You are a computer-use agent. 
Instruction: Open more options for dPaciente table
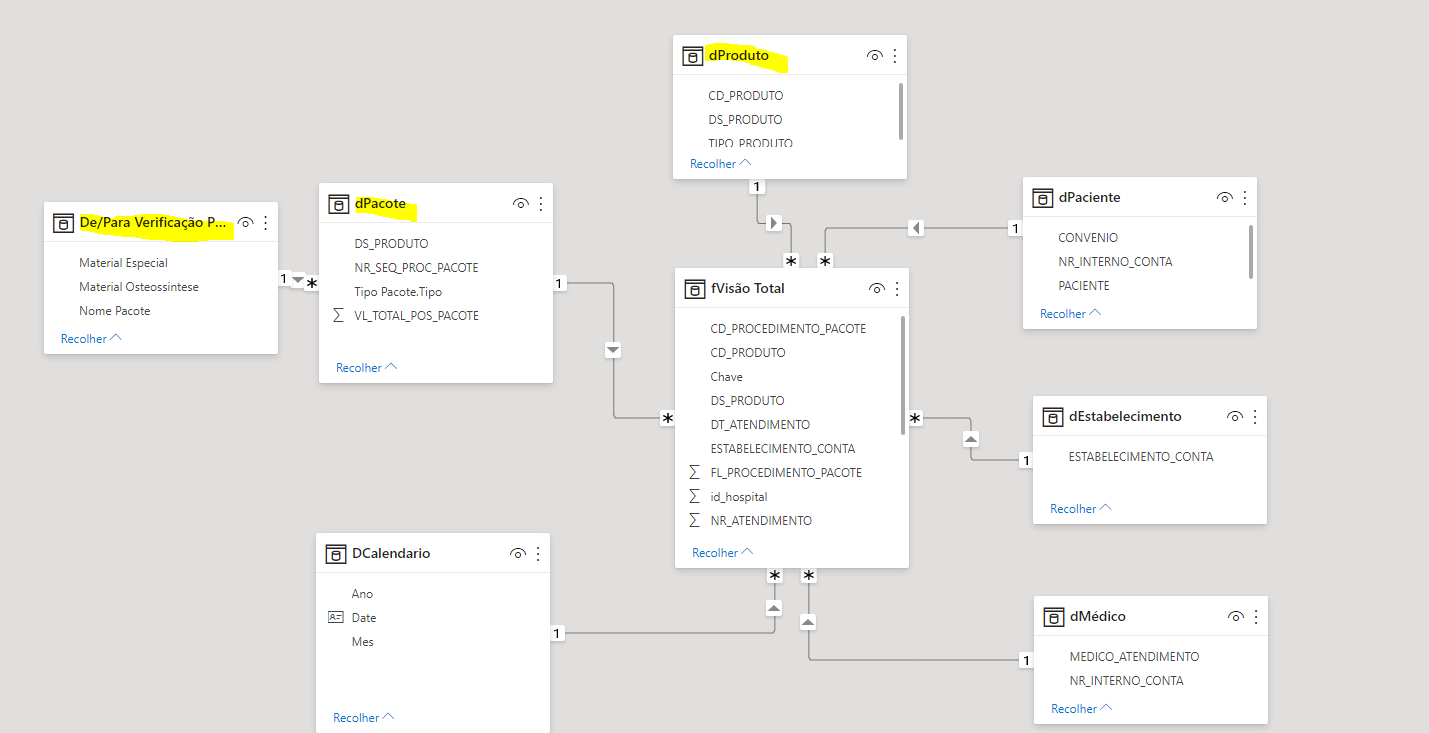coord(1245,198)
